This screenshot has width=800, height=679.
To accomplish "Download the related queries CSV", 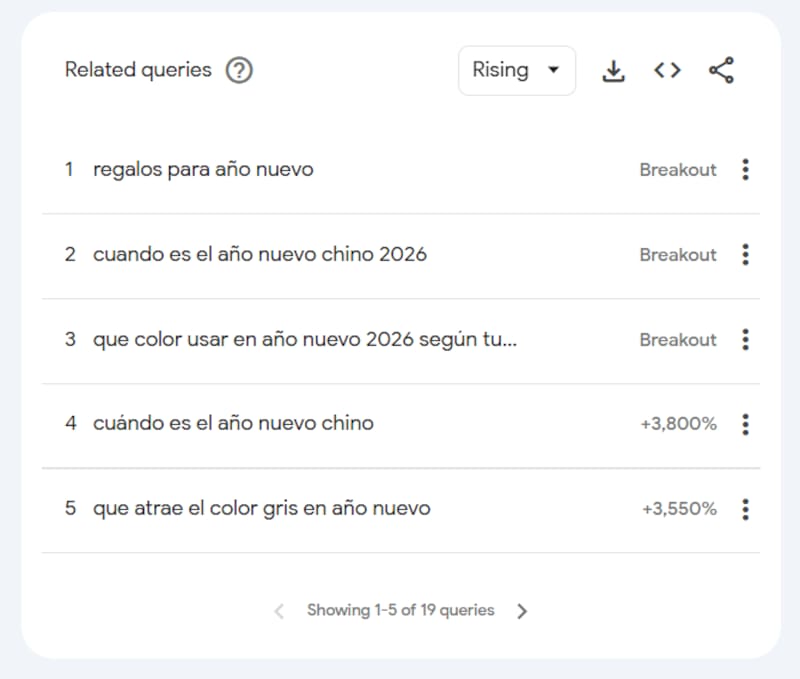I will [x=613, y=71].
